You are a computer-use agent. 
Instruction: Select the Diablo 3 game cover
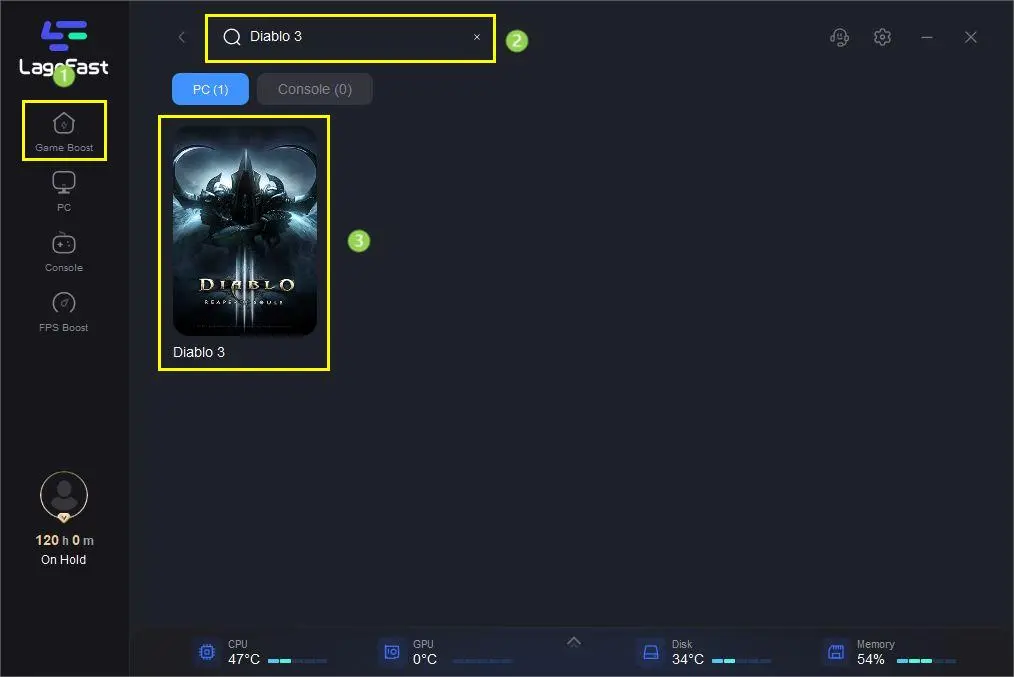[x=244, y=231]
